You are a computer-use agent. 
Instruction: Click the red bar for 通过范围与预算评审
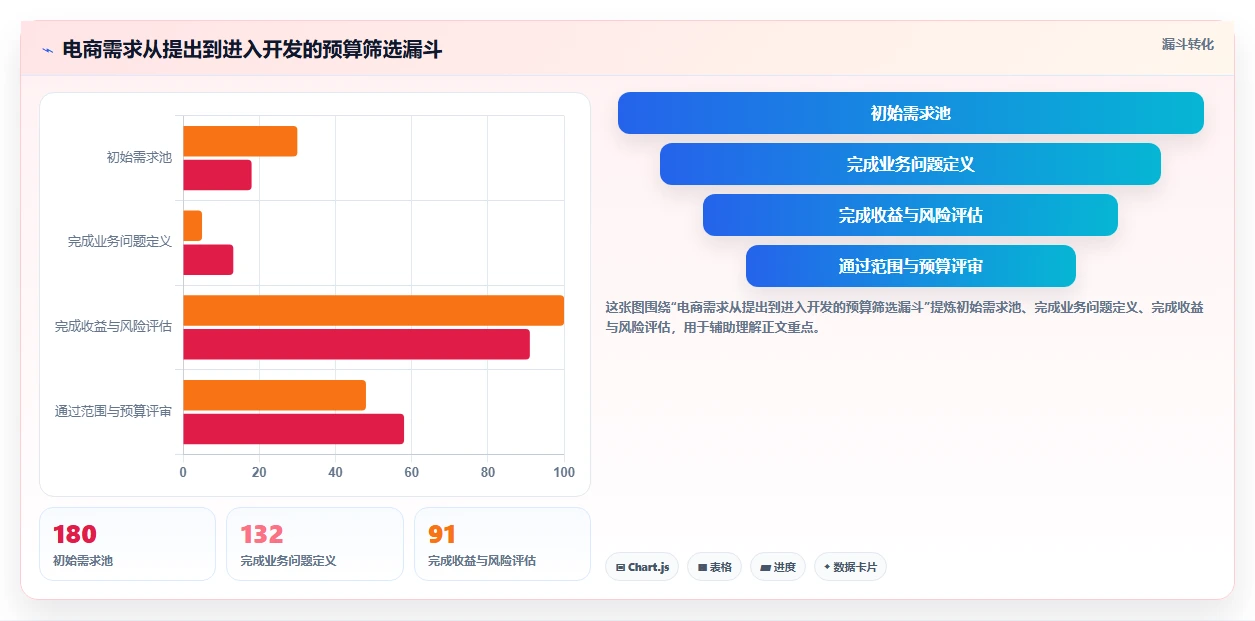293,429
